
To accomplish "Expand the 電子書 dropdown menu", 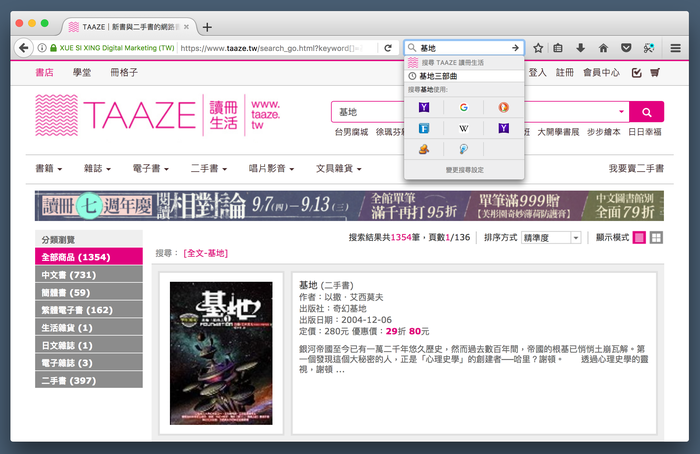I will [x=150, y=169].
